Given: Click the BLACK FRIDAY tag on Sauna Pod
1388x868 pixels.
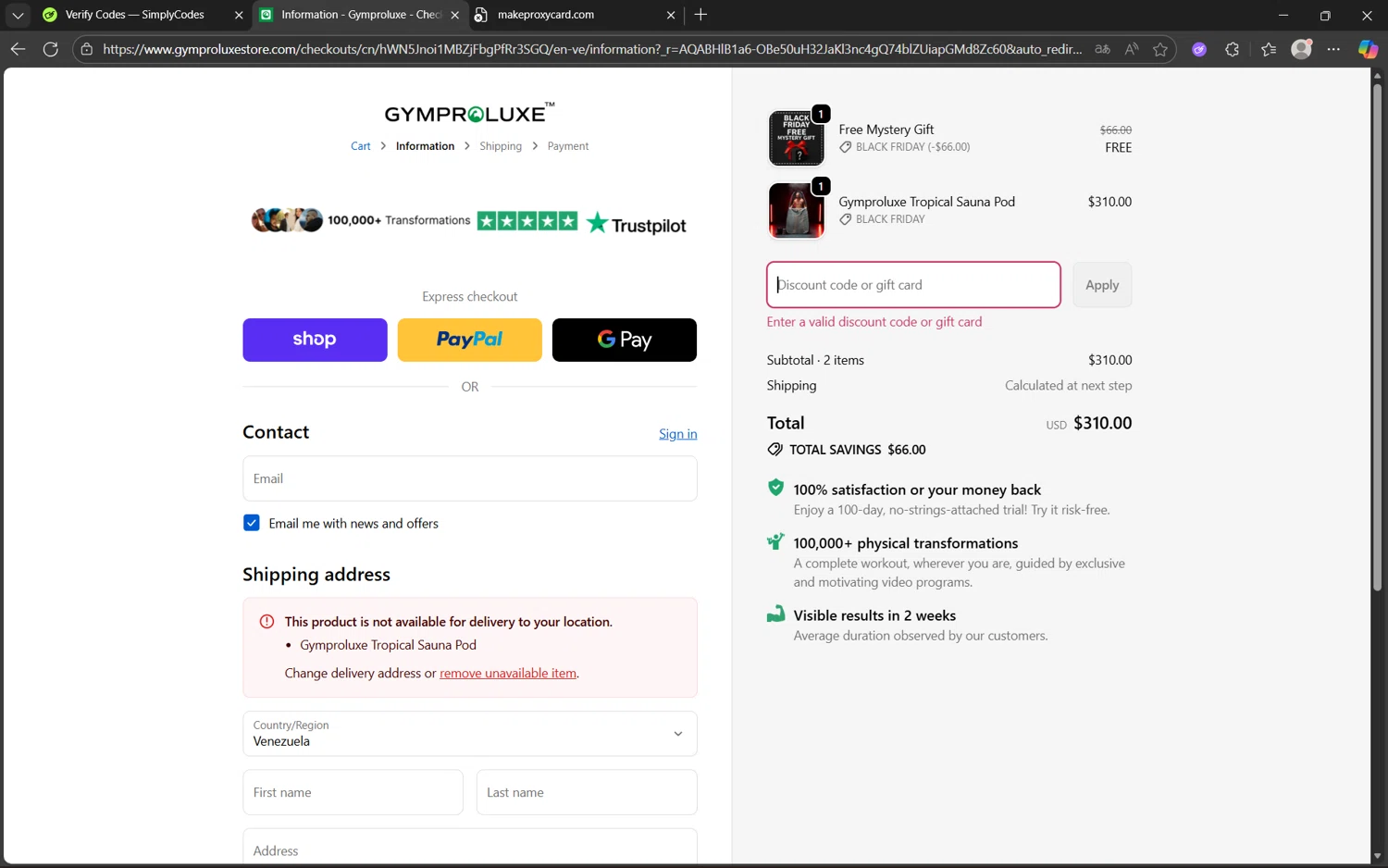Looking at the screenshot, I should 883,219.
